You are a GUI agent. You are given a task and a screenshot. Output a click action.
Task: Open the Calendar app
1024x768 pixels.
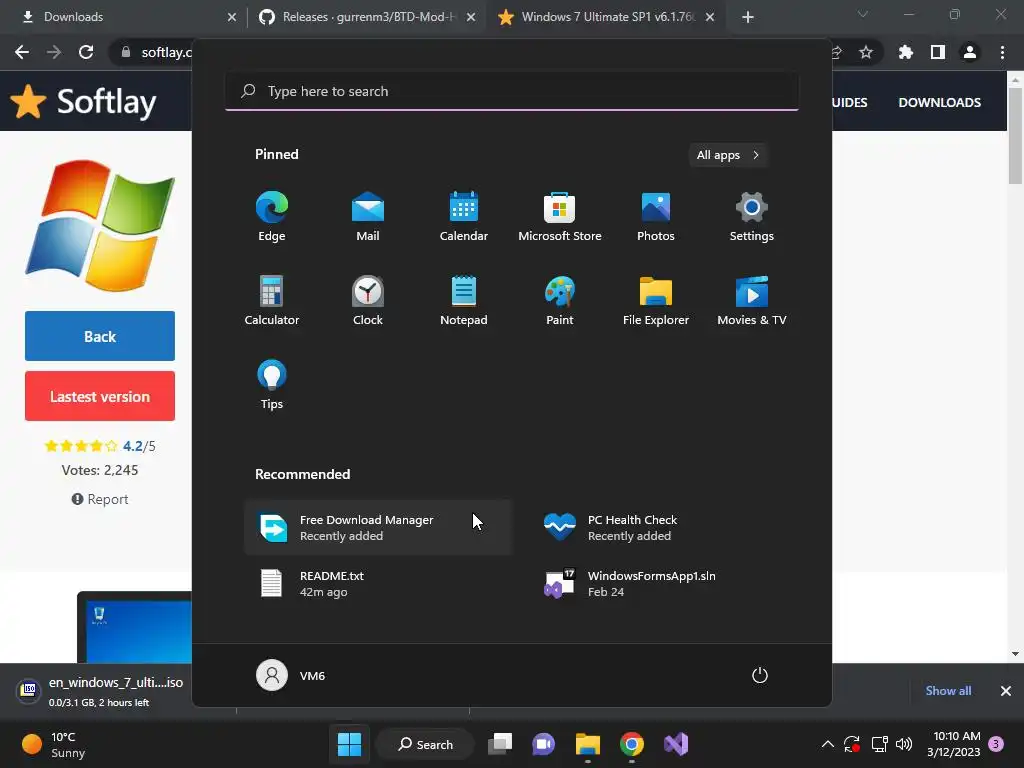(x=464, y=217)
